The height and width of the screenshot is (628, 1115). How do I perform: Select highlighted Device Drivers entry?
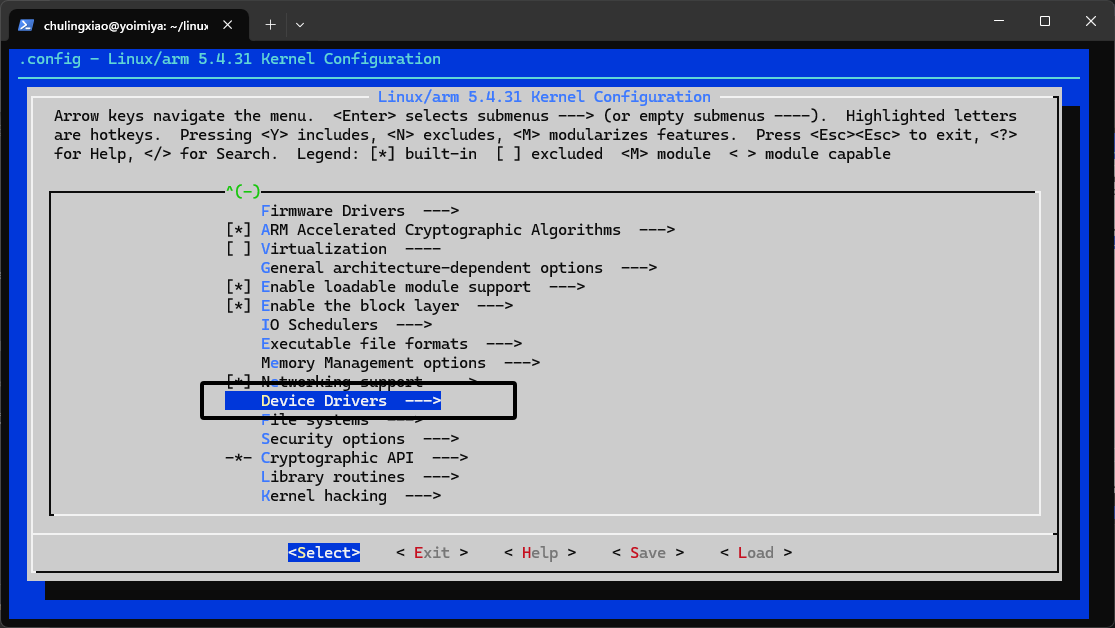pos(333,401)
